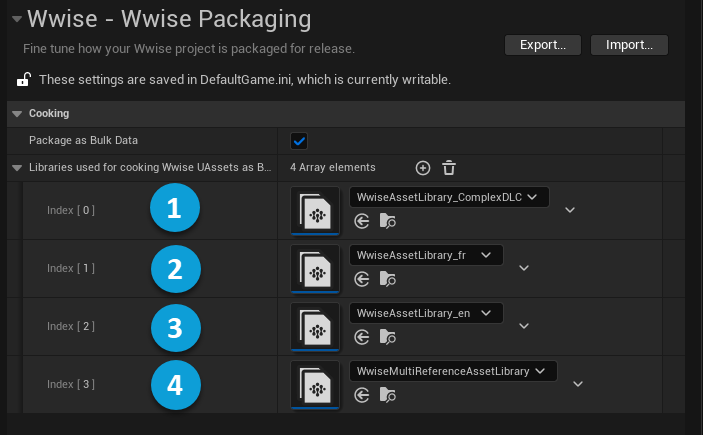Browse to WwiseAssetLibrary_fr in Content Browser
The image size is (703, 435).
[x=387, y=279]
